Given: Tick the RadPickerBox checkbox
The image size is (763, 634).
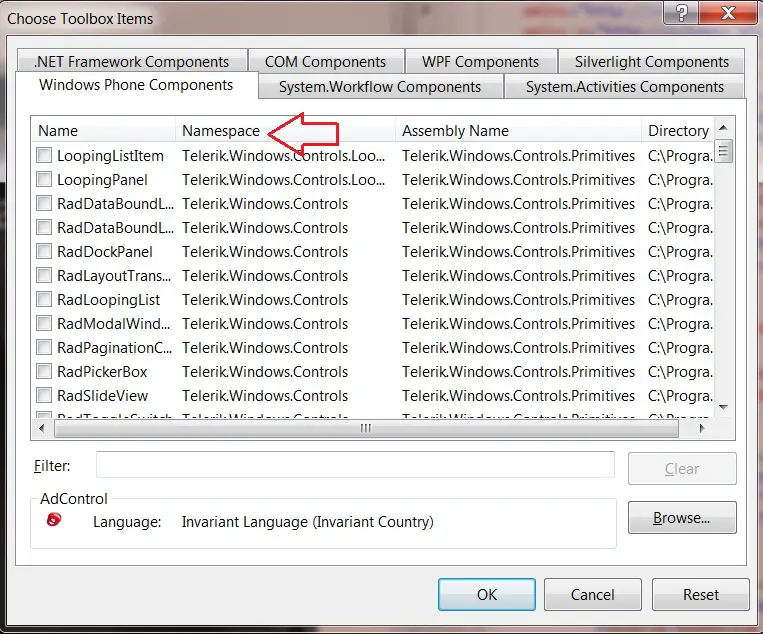Looking at the screenshot, I should pyautogui.click(x=44, y=372).
